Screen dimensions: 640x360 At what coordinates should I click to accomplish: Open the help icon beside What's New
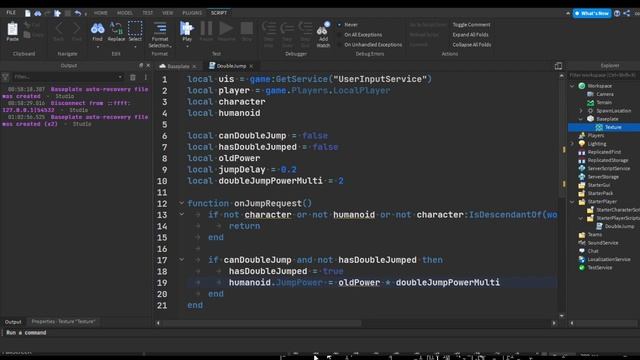click(x=617, y=13)
